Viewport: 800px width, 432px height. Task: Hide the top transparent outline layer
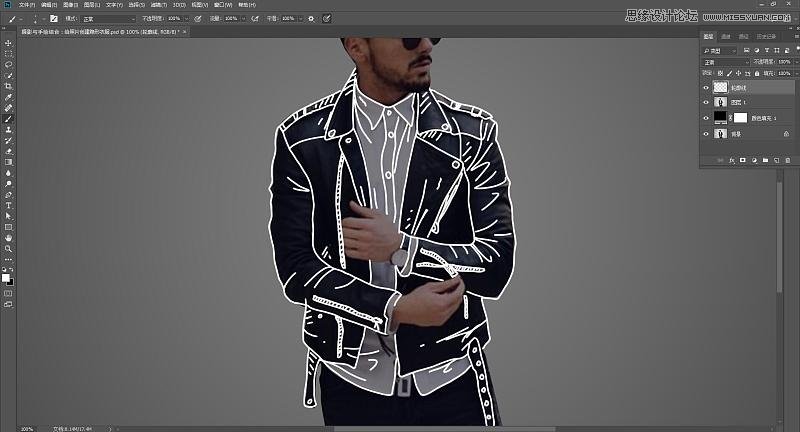coord(706,88)
